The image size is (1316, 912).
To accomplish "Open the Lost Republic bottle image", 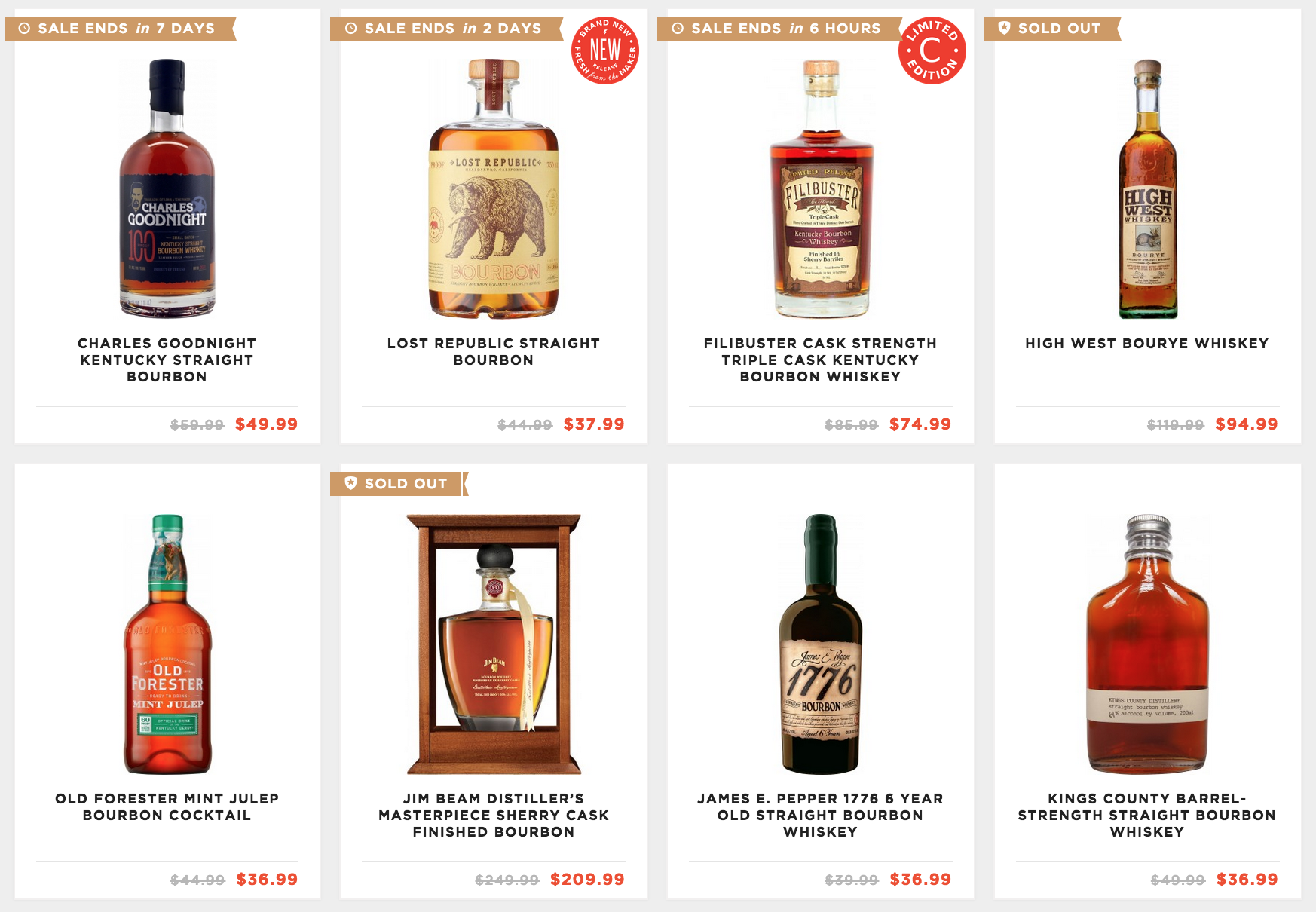I will pos(494,188).
